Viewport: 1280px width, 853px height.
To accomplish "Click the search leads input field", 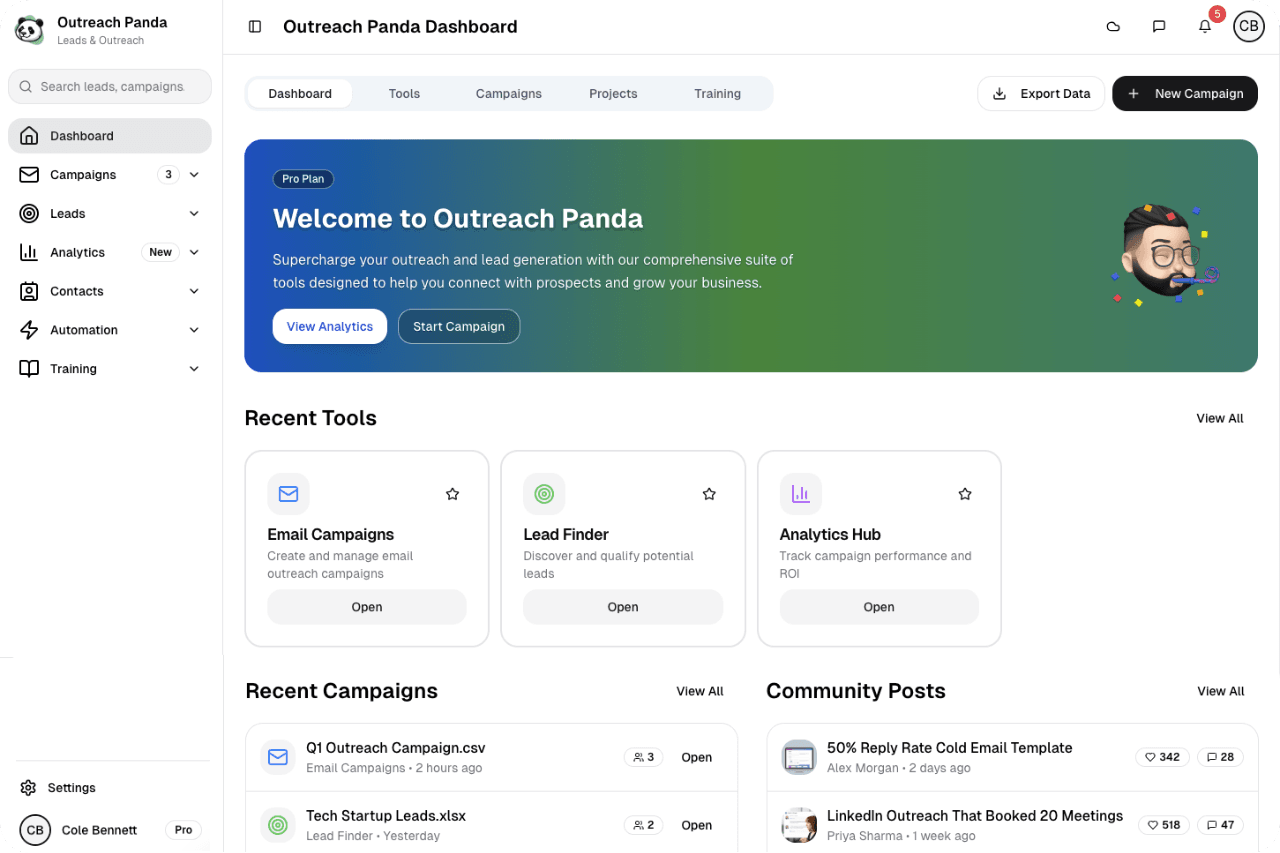I will [x=110, y=87].
